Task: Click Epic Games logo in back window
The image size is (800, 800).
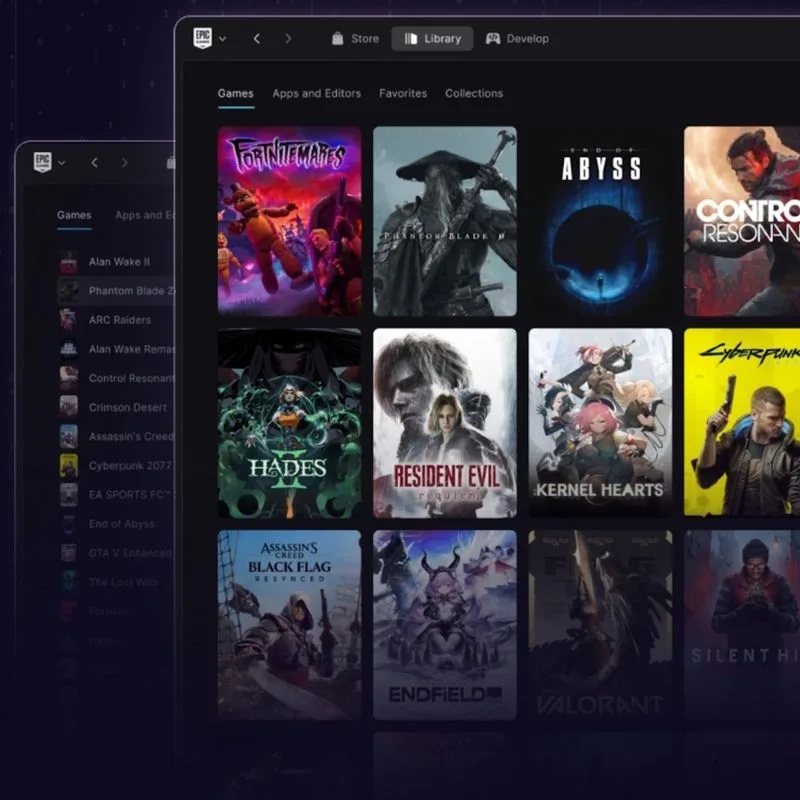Action: click(42, 162)
